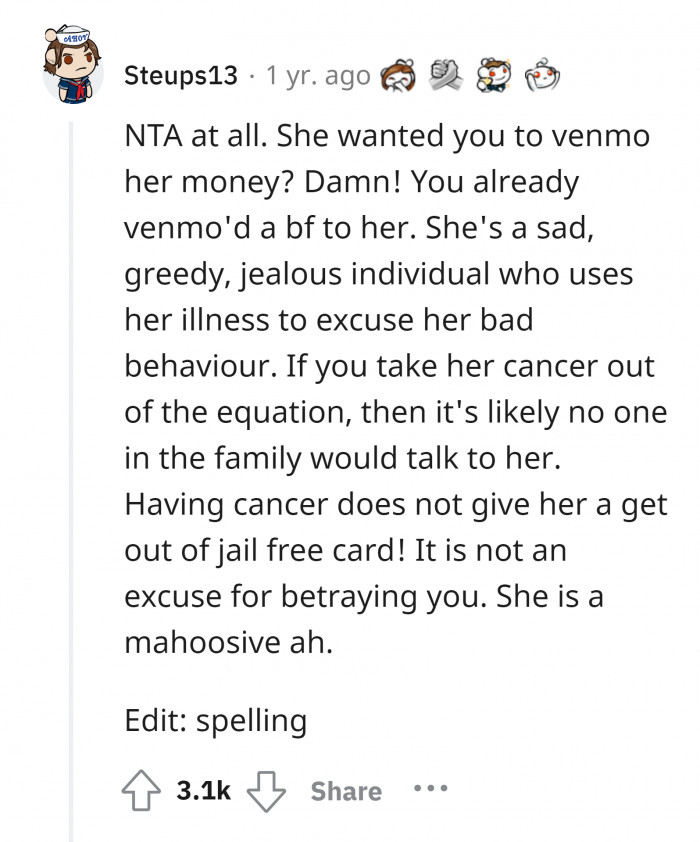This screenshot has height=842, width=700.
Task: Toggle an upvote on Steups13's comment
Action: (x=140, y=790)
